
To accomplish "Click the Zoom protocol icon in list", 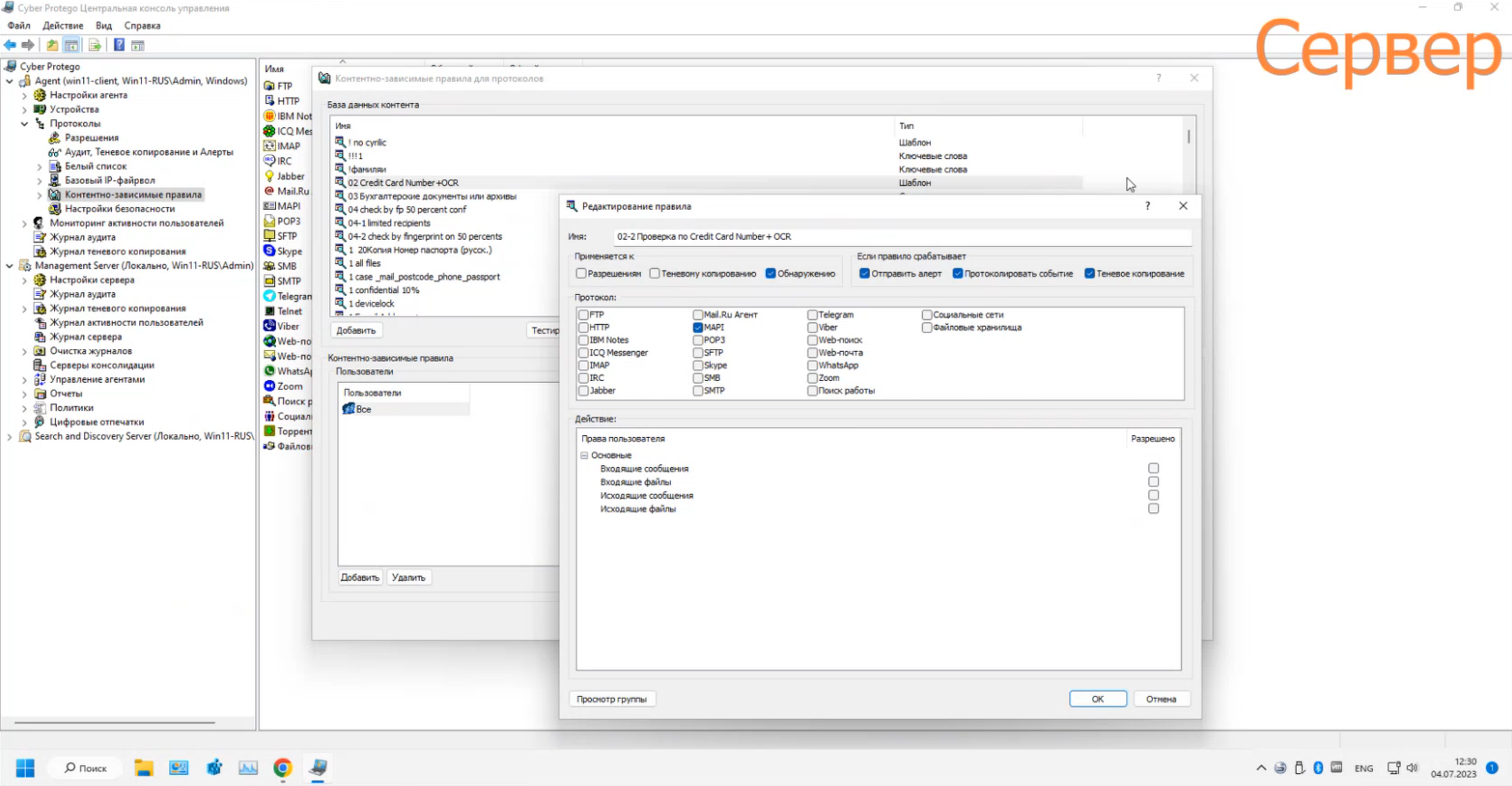I will click(269, 386).
